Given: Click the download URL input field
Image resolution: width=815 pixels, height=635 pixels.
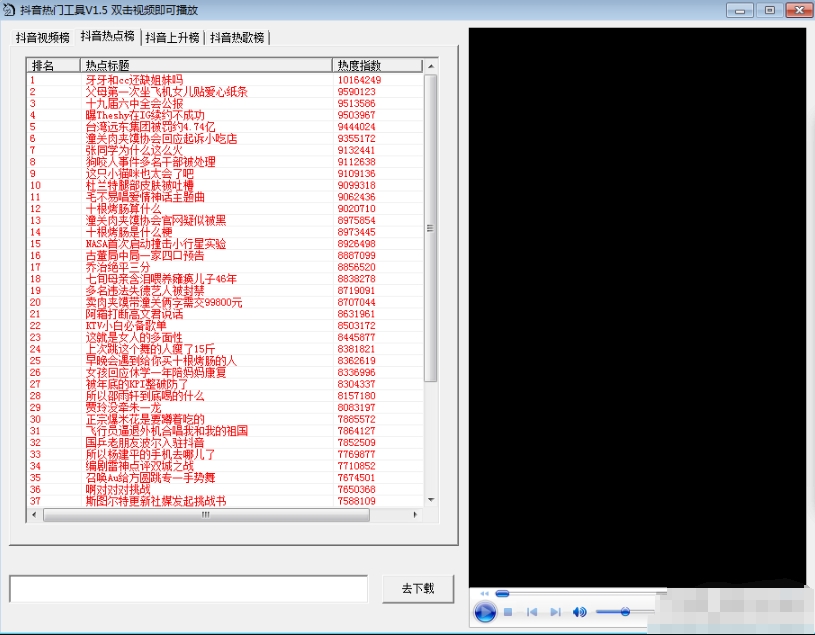Looking at the screenshot, I should point(189,589).
